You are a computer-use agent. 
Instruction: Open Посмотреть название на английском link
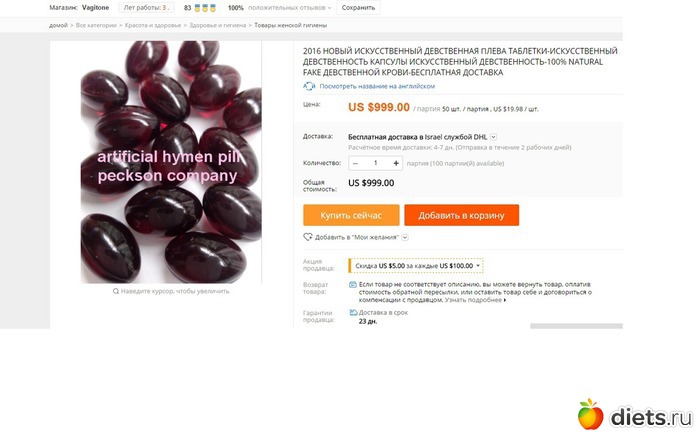[377, 86]
